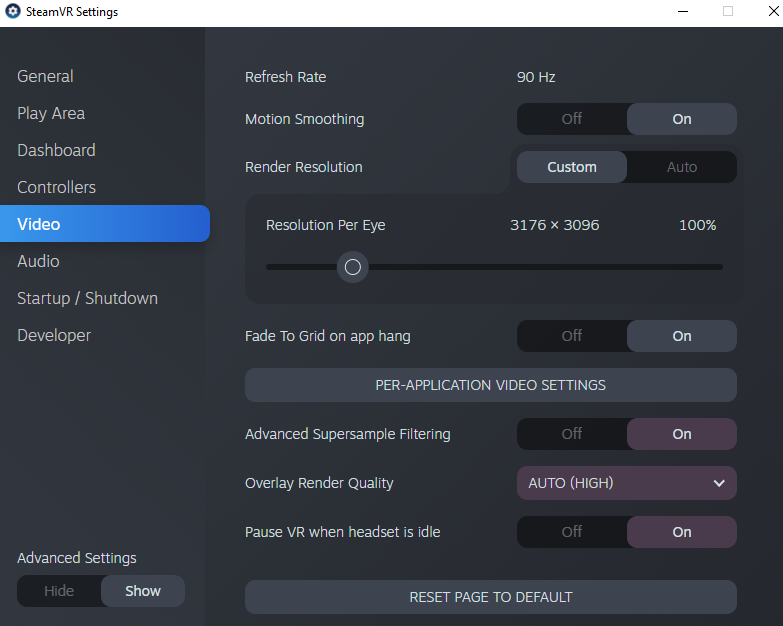Disable Fade To Grid on app hang
Viewport: 783px width, 626px height.
pos(572,336)
